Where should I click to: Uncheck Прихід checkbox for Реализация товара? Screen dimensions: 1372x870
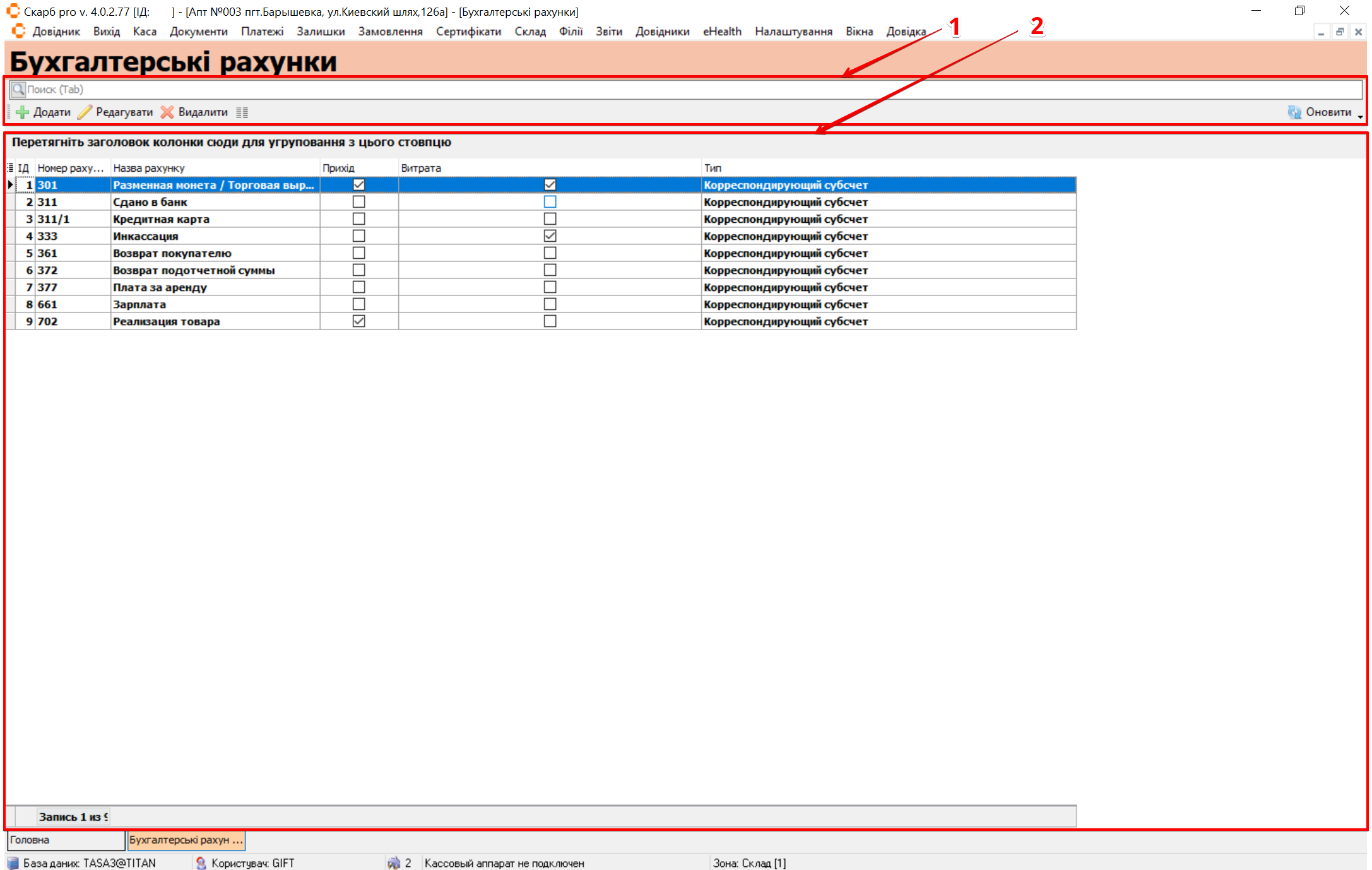click(358, 321)
